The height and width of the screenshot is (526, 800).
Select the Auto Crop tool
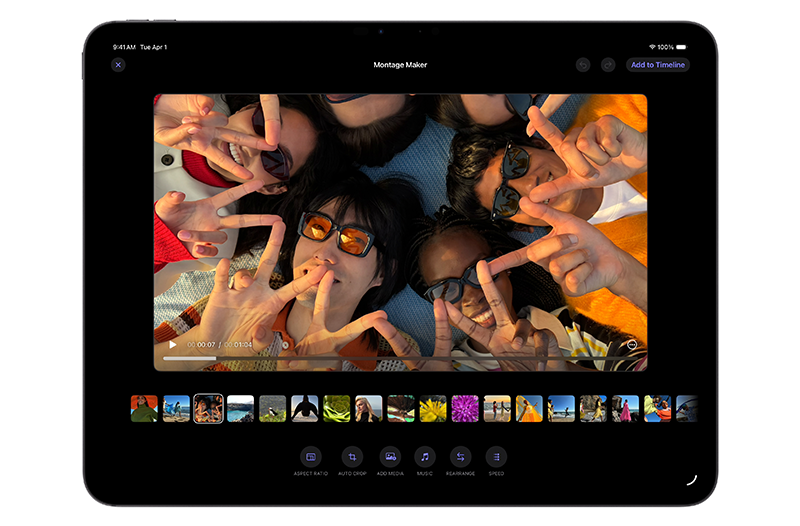351,456
